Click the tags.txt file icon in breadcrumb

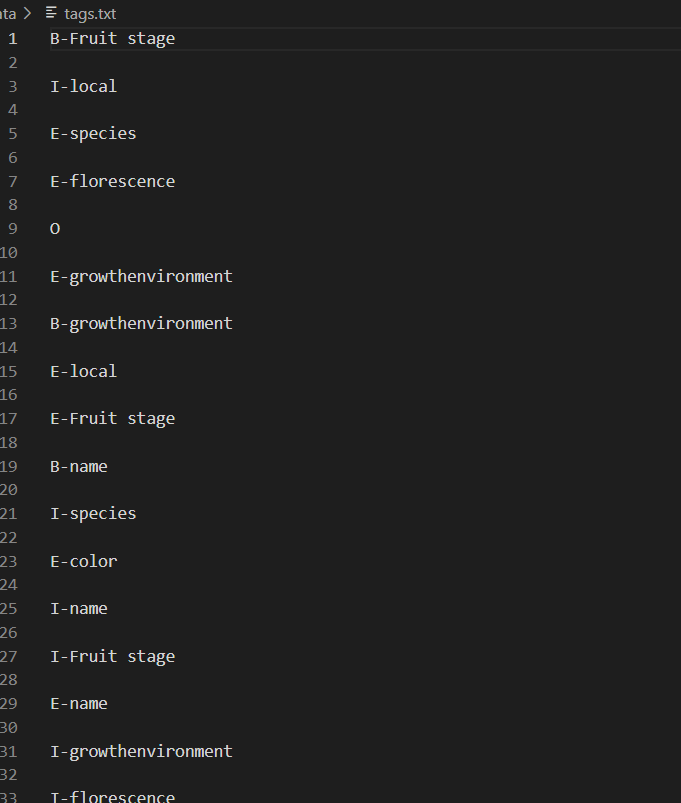point(51,13)
